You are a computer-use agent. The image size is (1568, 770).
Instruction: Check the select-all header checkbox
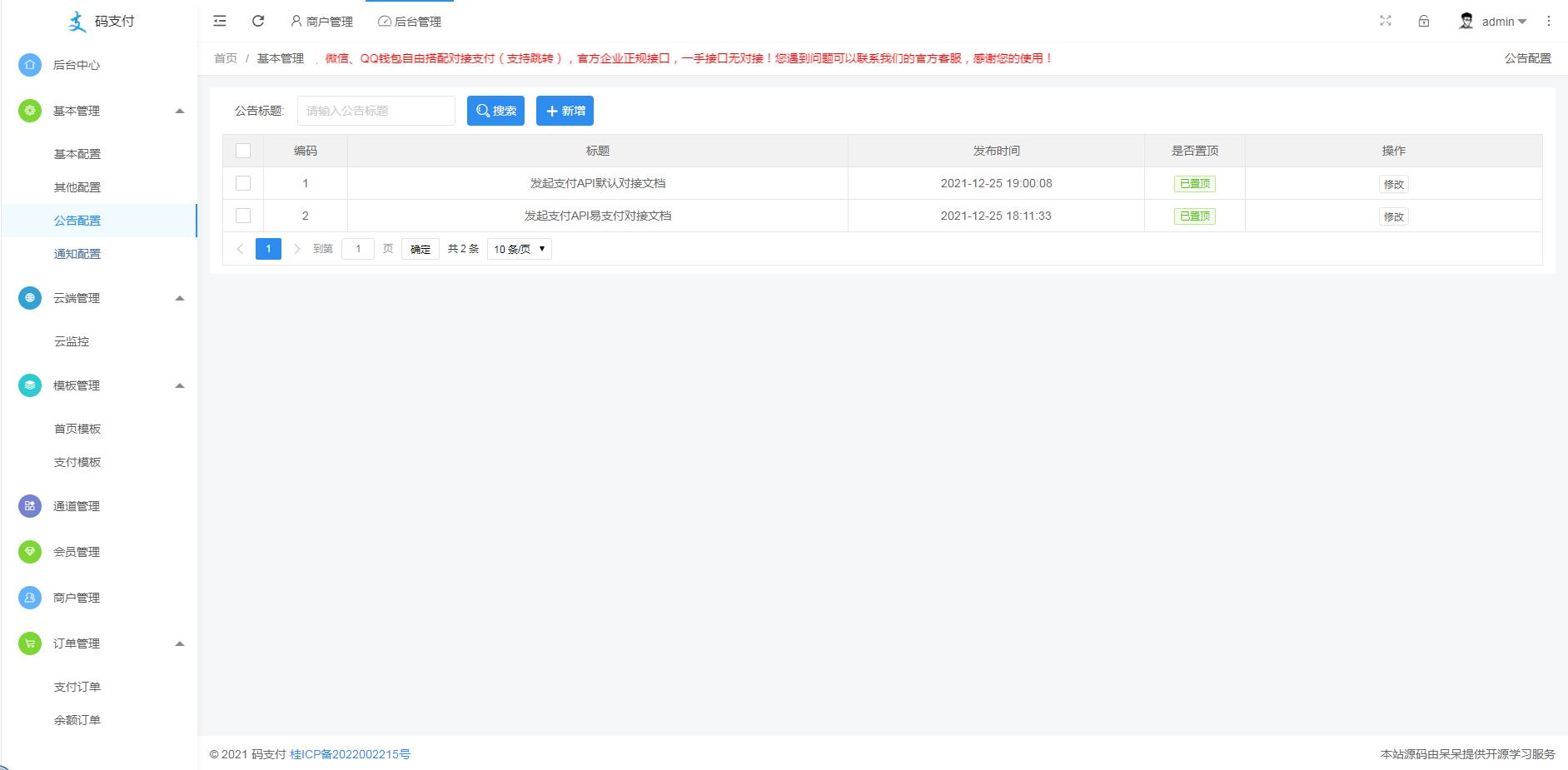point(243,151)
